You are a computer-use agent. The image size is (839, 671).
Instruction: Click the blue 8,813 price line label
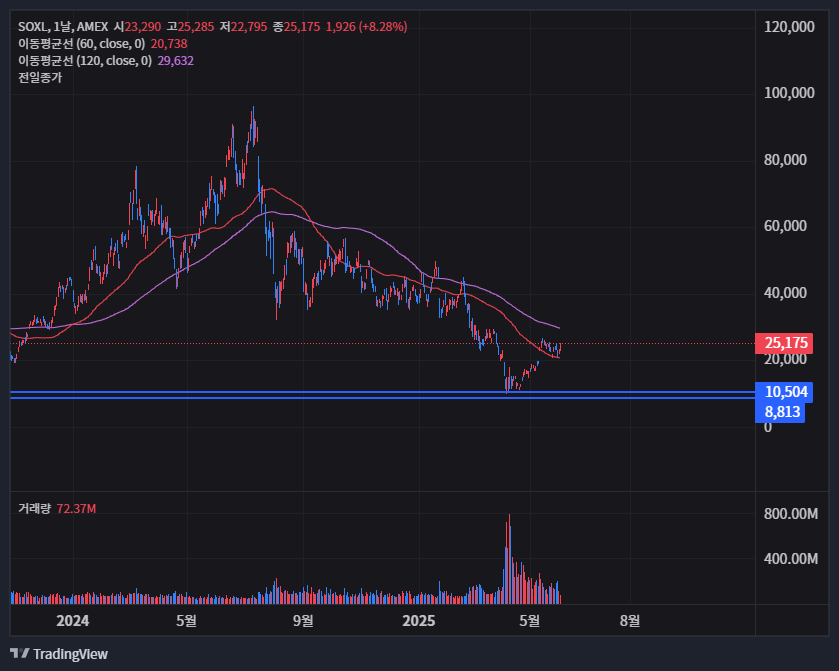(780, 411)
